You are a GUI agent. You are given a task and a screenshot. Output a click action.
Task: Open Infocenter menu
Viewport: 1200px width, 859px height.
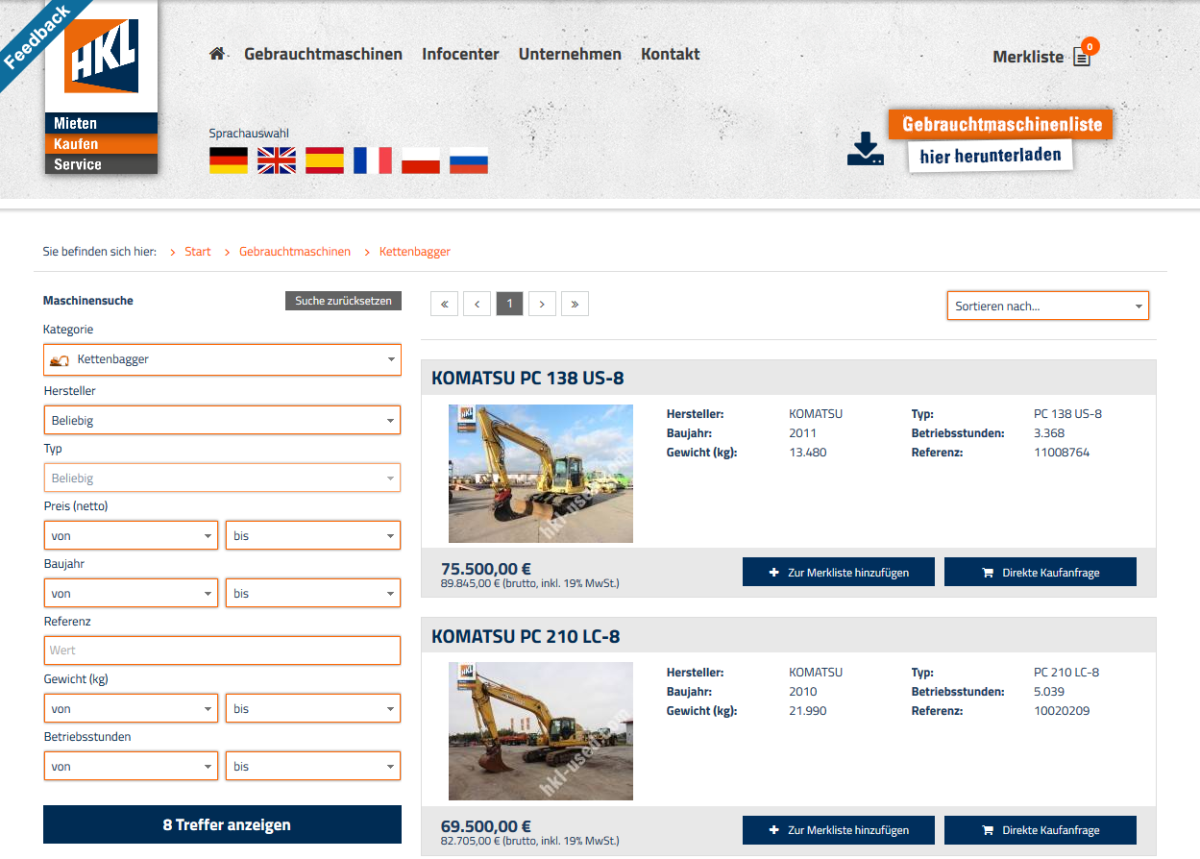point(460,54)
